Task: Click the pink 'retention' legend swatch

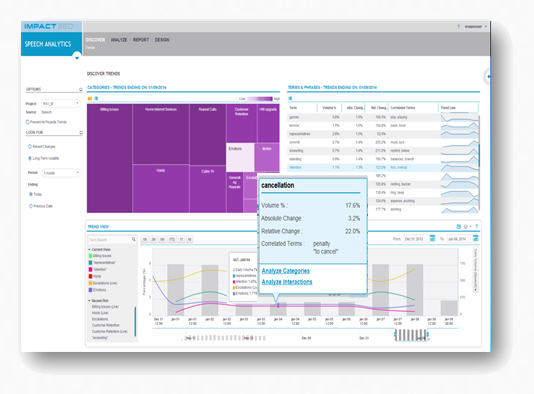Action: click(90, 269)
